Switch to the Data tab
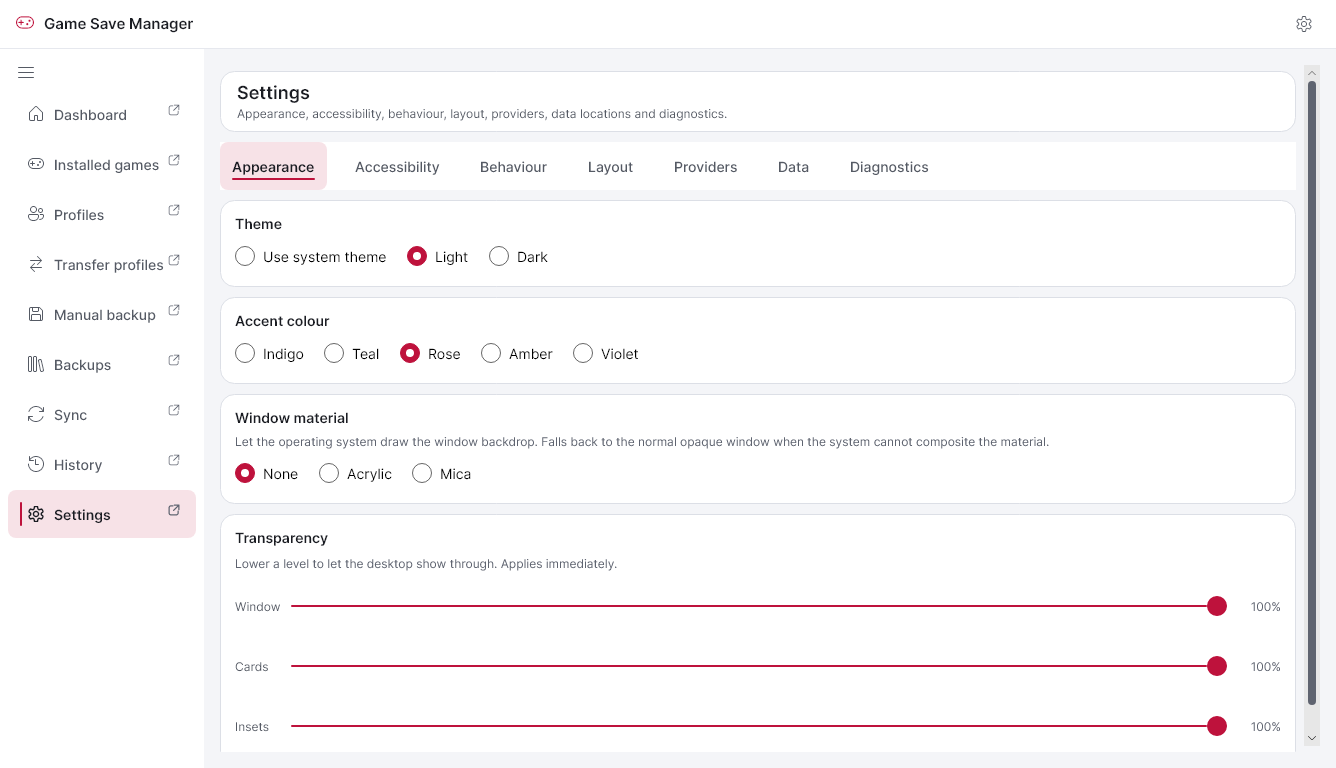 (793, 167)
